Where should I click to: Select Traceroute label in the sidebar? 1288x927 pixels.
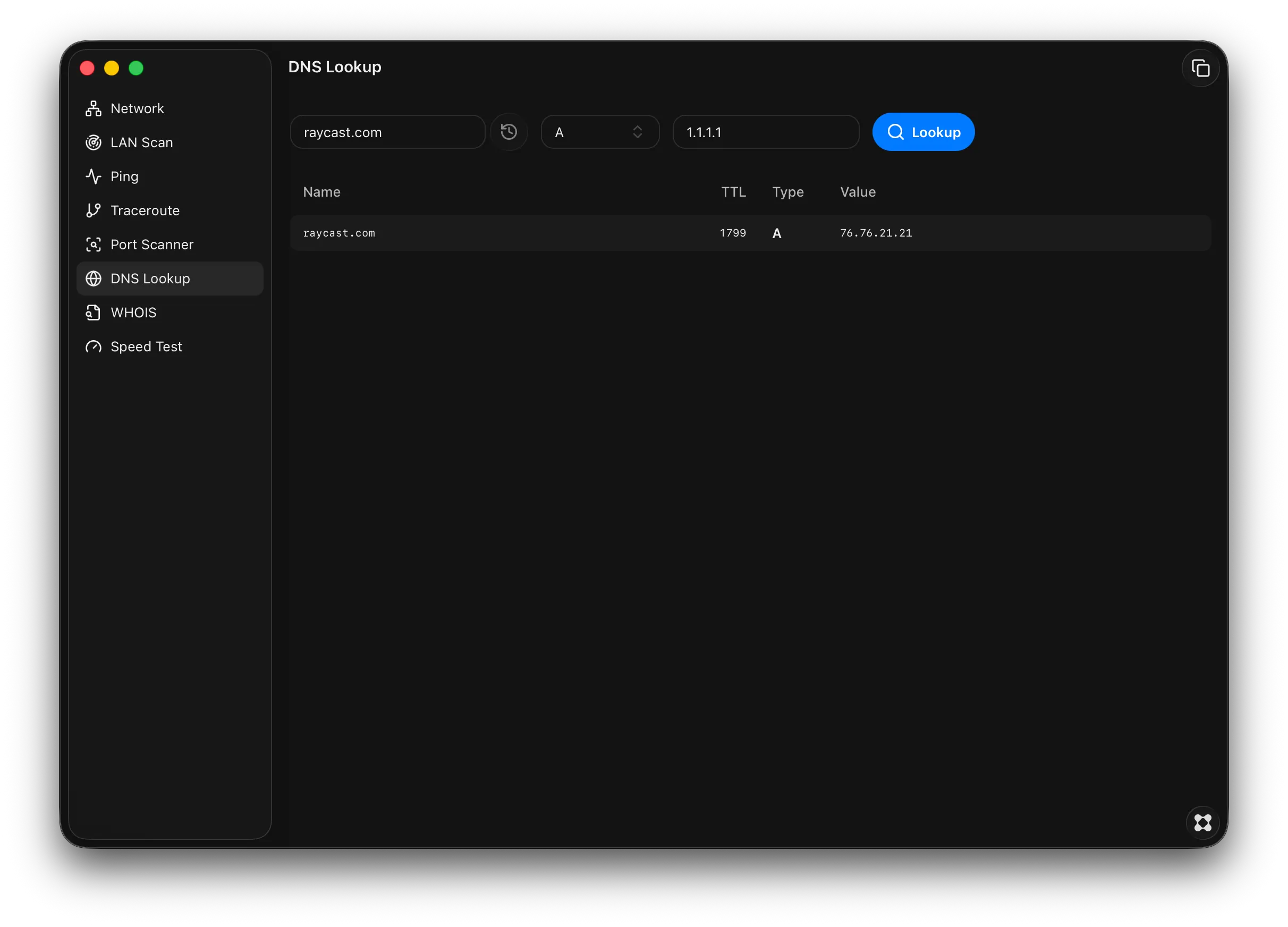click(x=145, y=210)
